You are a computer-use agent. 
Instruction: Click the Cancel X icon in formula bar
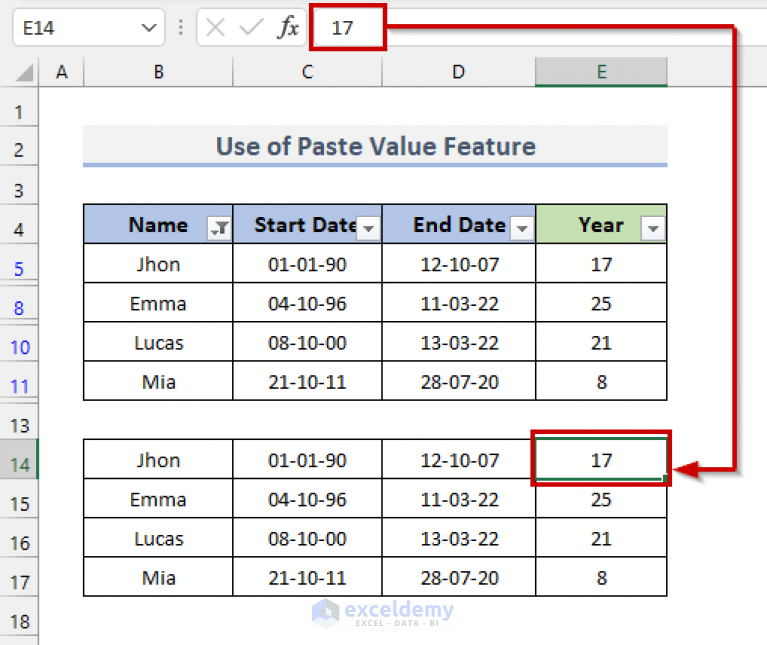click(215, 28)
